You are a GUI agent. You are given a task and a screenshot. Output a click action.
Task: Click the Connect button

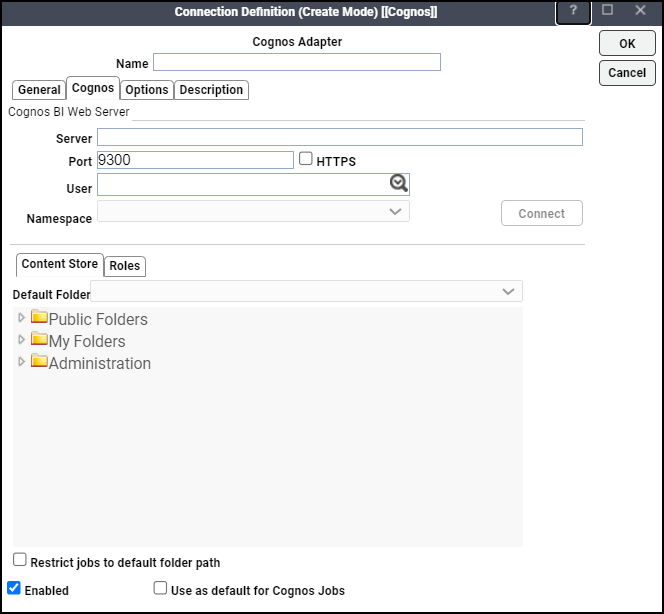[542, 213]
